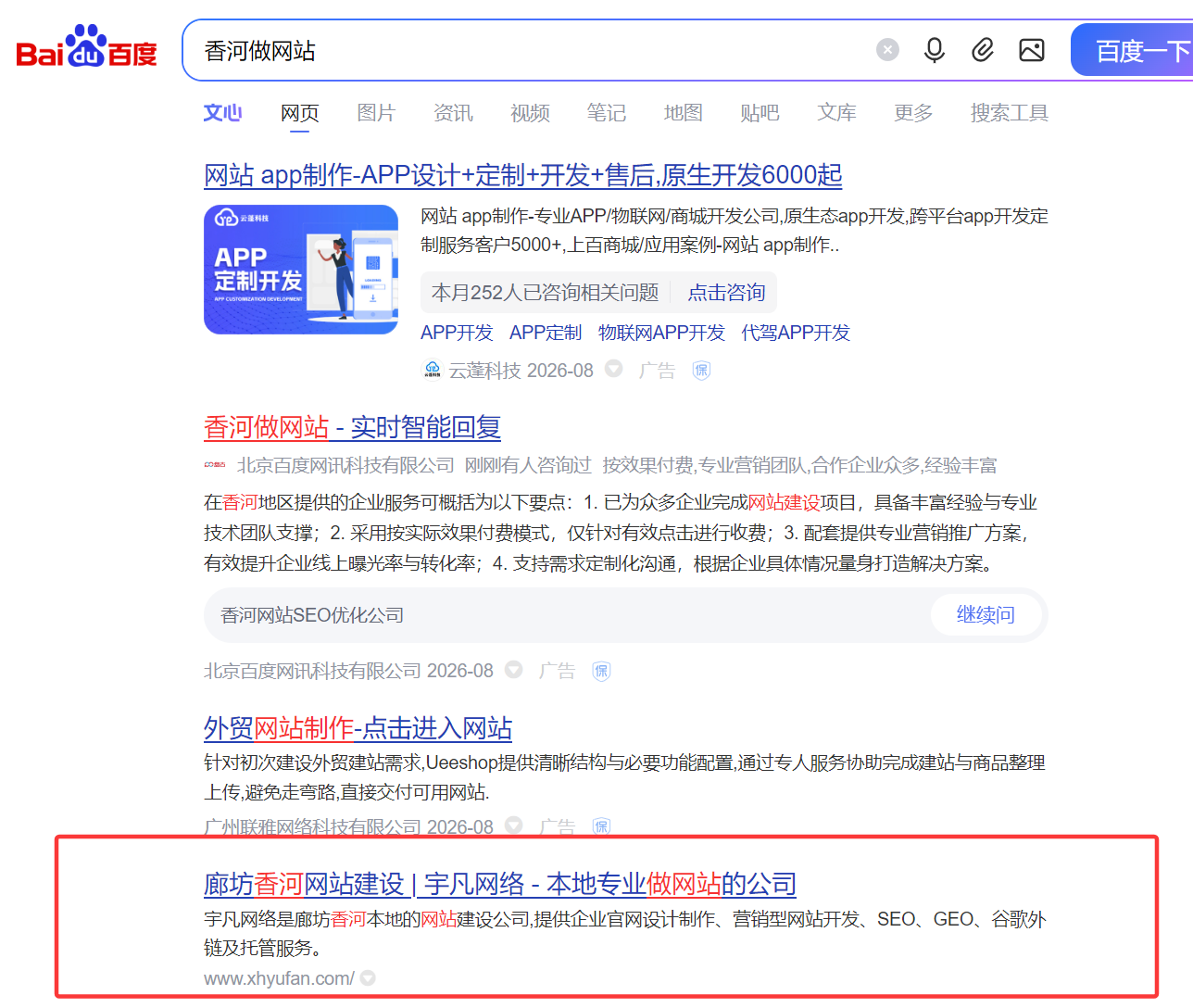Click 广告 label in 云蓬科技 ad
Screen dimensions: 1193x1008
click(657, 371)
